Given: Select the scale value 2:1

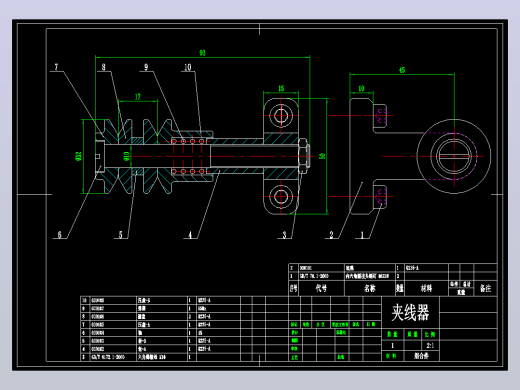Looking at the screenshot, I should tap(430, 345).
